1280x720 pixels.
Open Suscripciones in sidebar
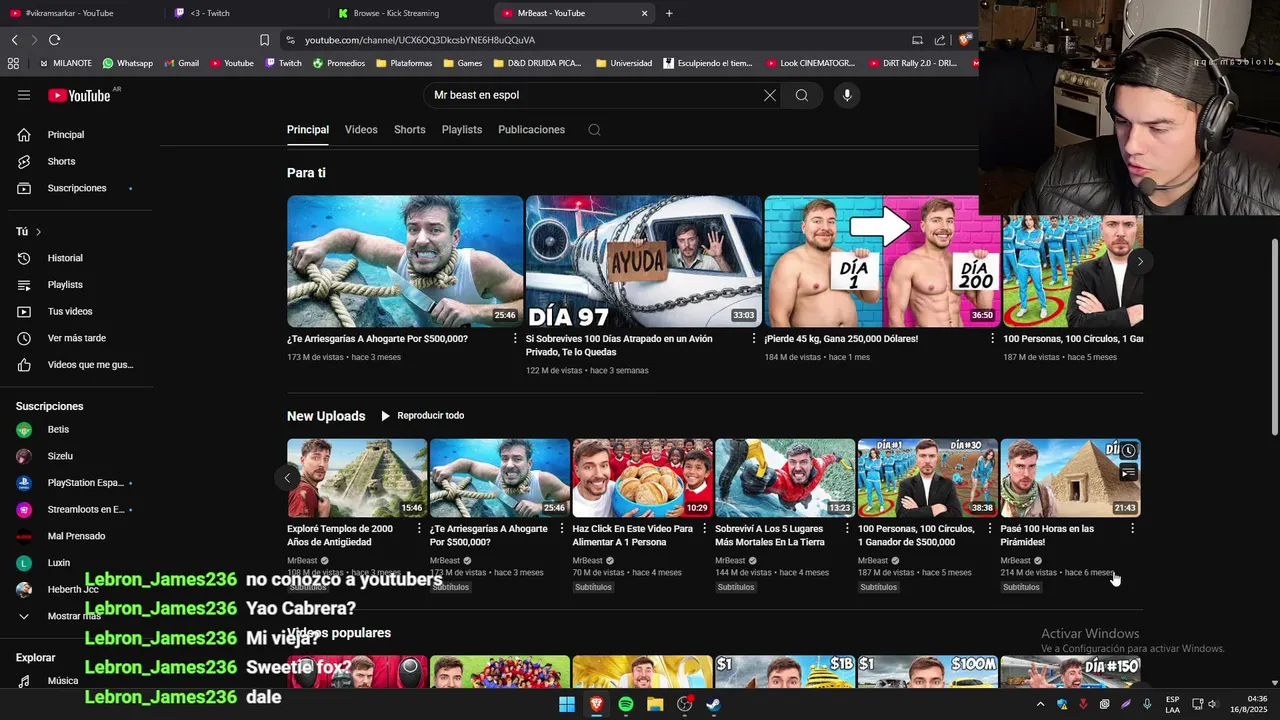click(80, 188)
